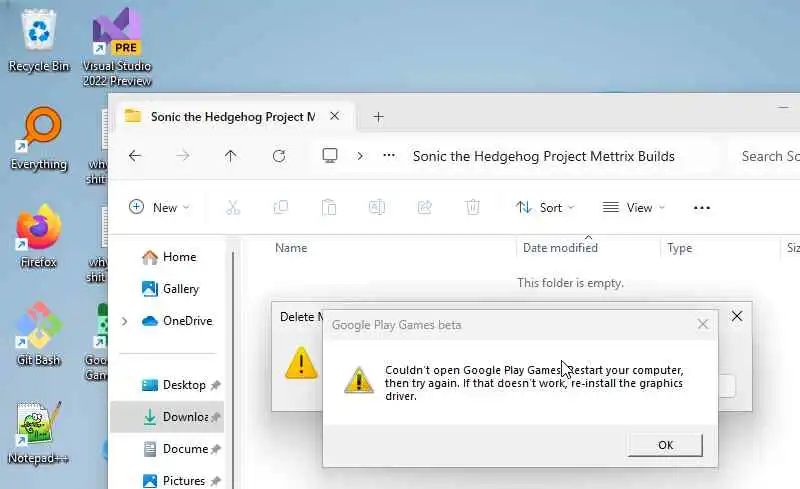Refresh the current folder view
The height and width of the screenshot is (489, 800).
click(x=279, y=156)
